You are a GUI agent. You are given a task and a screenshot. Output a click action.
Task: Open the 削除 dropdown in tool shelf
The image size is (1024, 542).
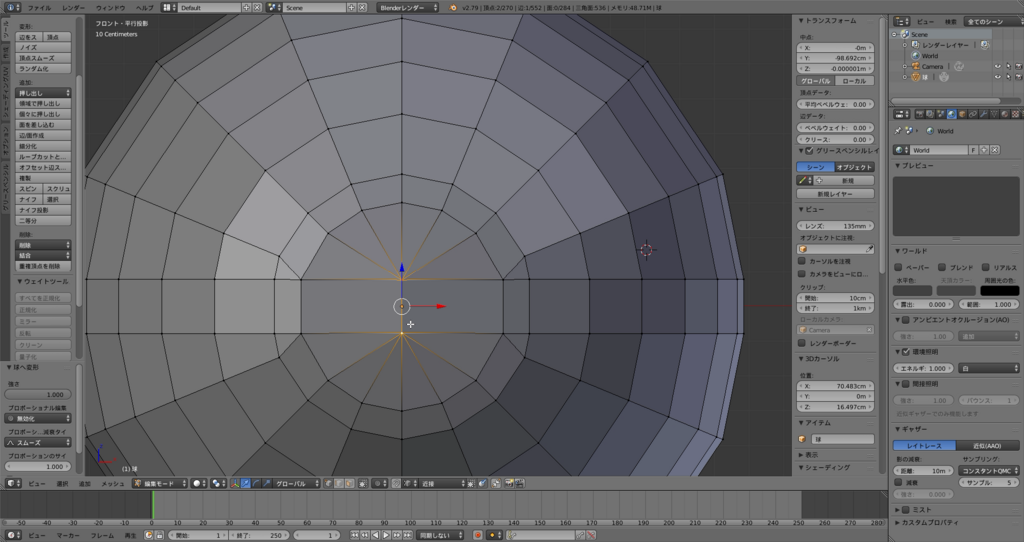43,245
